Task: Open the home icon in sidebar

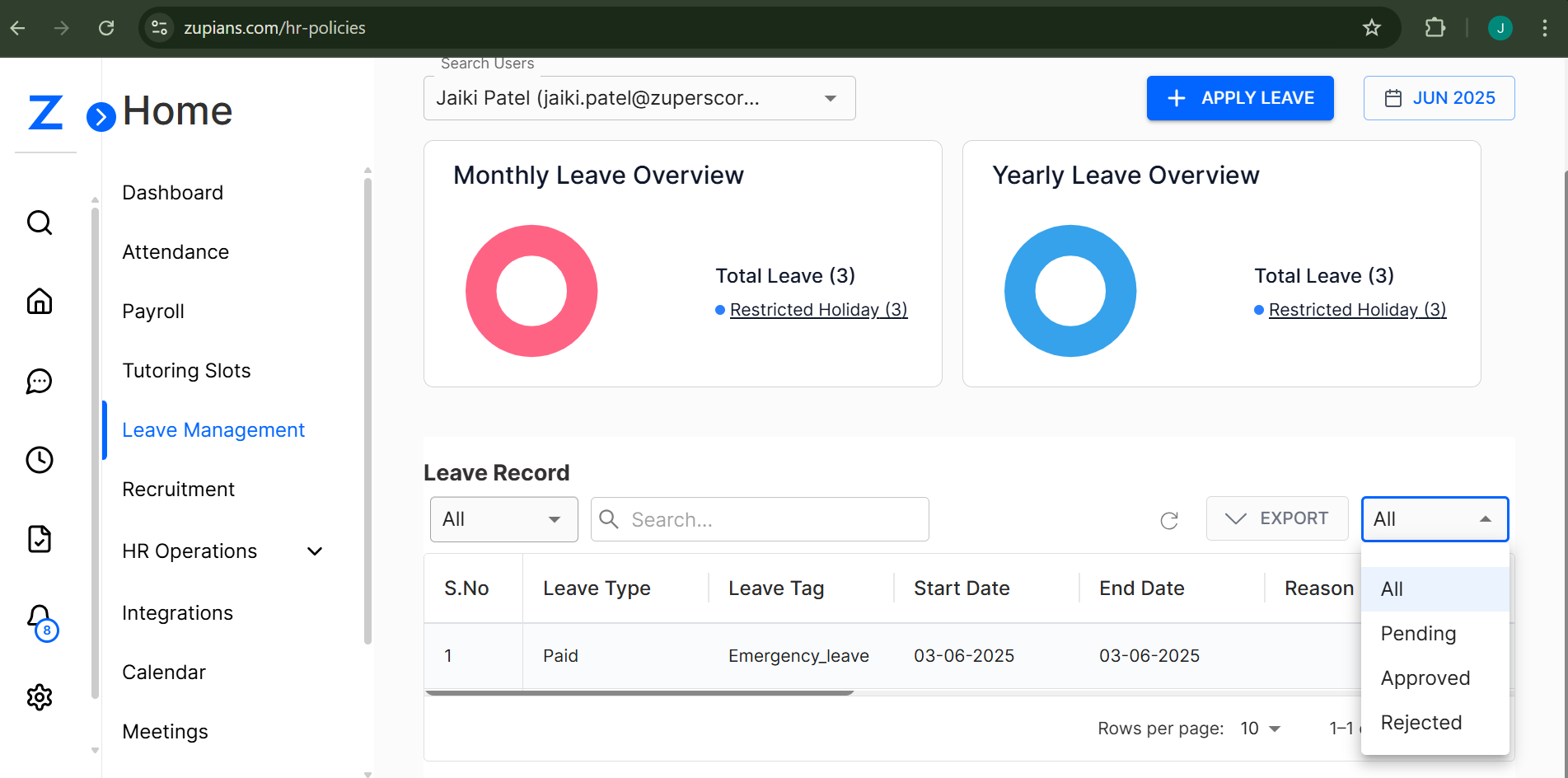Action: [x=40, y=302]
